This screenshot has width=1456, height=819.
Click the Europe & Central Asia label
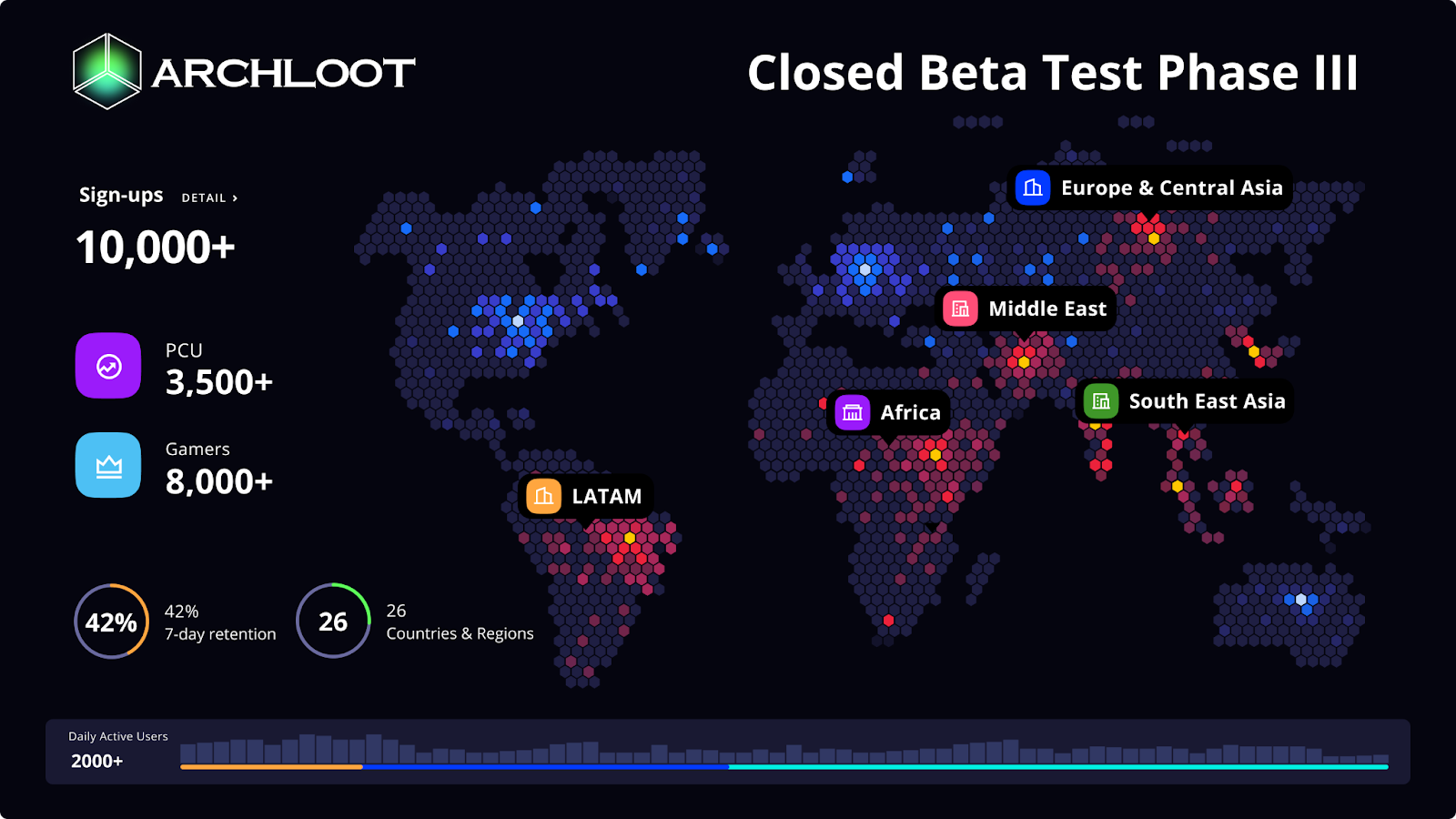[x=1171, y=187]
